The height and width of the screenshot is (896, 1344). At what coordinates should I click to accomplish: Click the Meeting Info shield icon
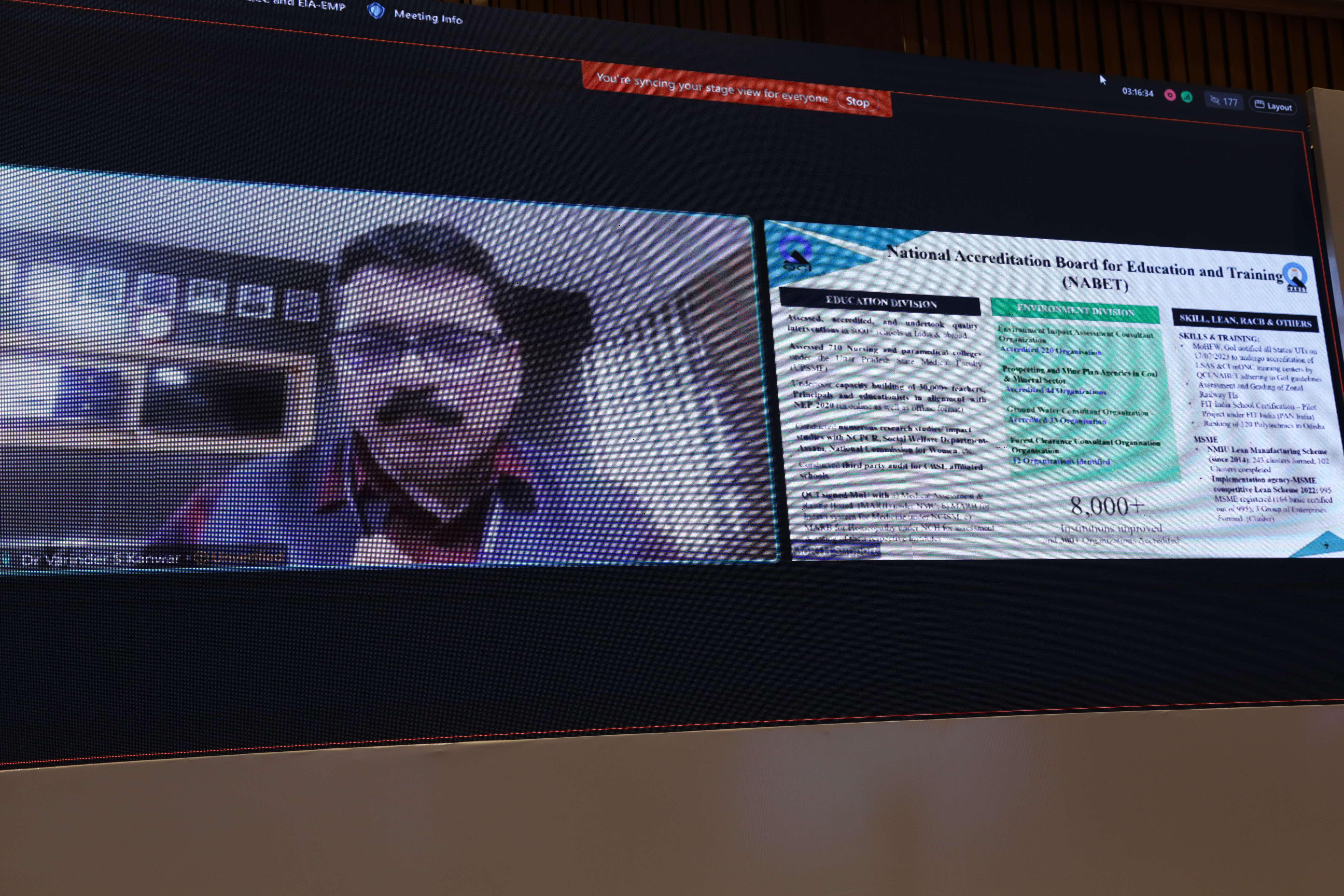[376, 11]
